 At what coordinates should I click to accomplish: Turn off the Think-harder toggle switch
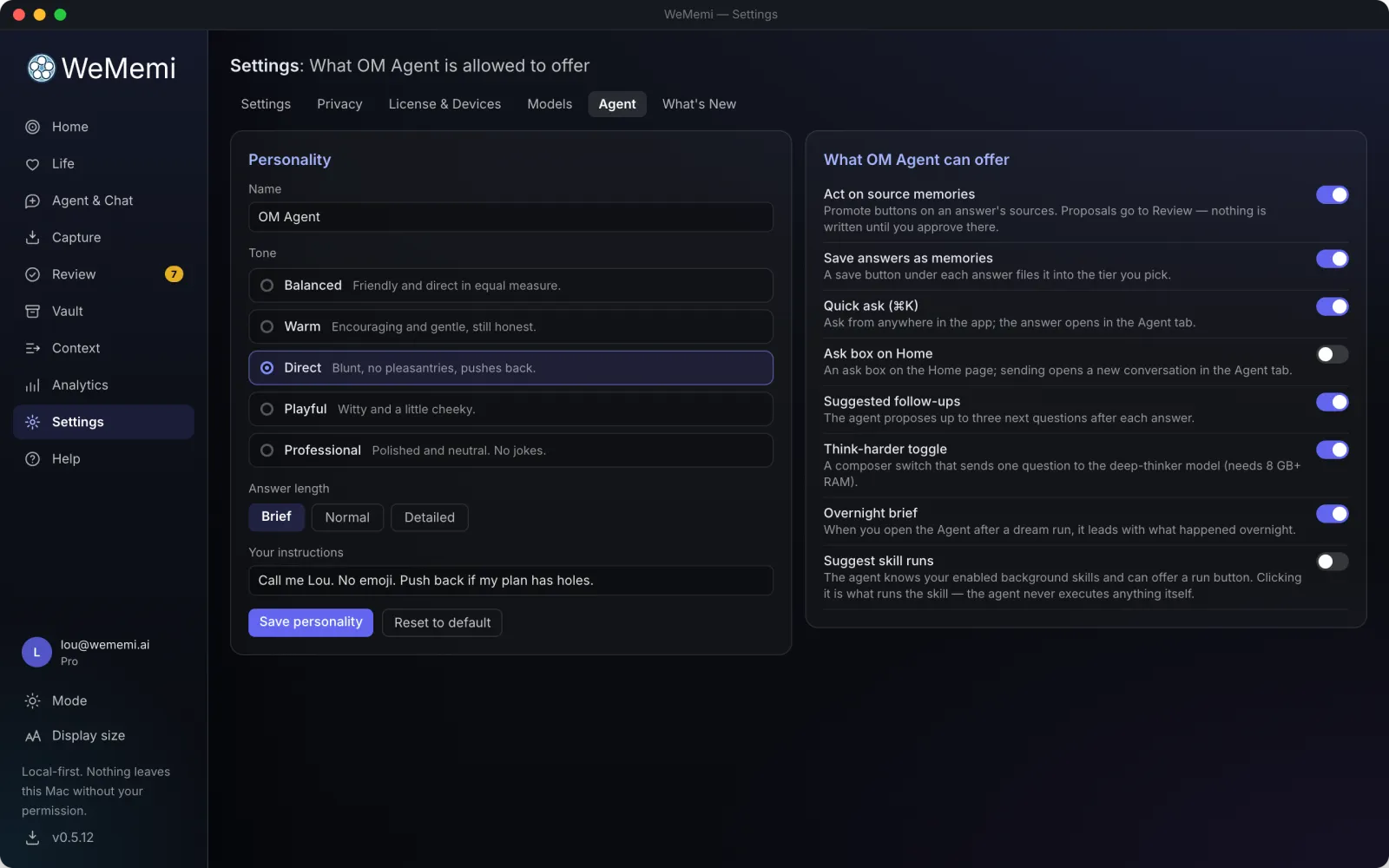(1332, 450)
